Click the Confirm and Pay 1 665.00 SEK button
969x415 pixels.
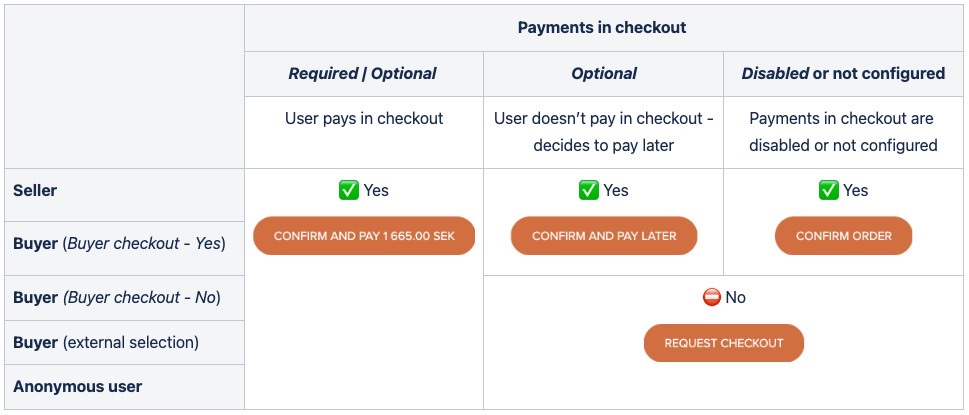coord(364,236)
